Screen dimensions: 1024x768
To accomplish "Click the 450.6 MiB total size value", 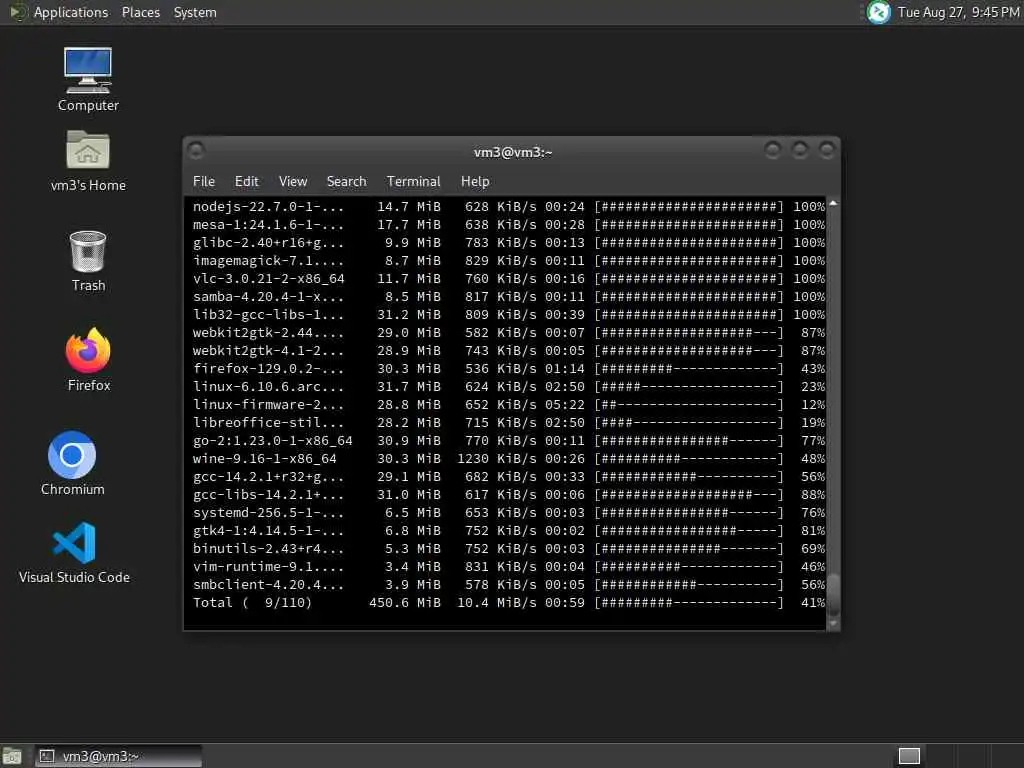I will click(x=405, y=603).
